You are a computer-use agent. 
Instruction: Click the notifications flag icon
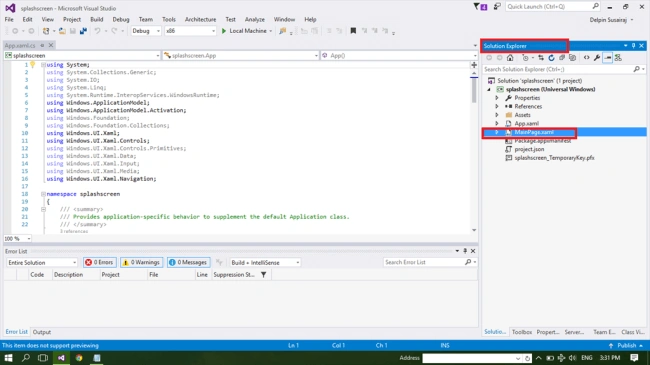[480, 7]
